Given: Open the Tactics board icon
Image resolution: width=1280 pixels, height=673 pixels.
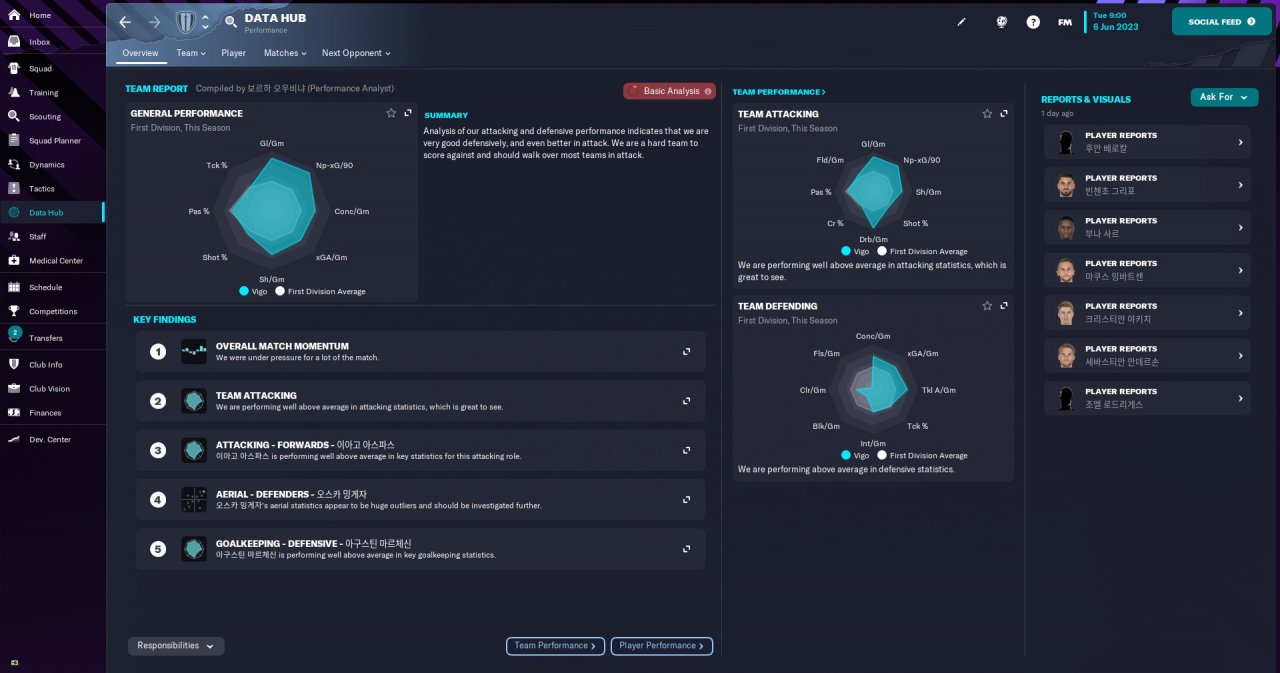Looking at the screenshot, I should tap(14, 188).
